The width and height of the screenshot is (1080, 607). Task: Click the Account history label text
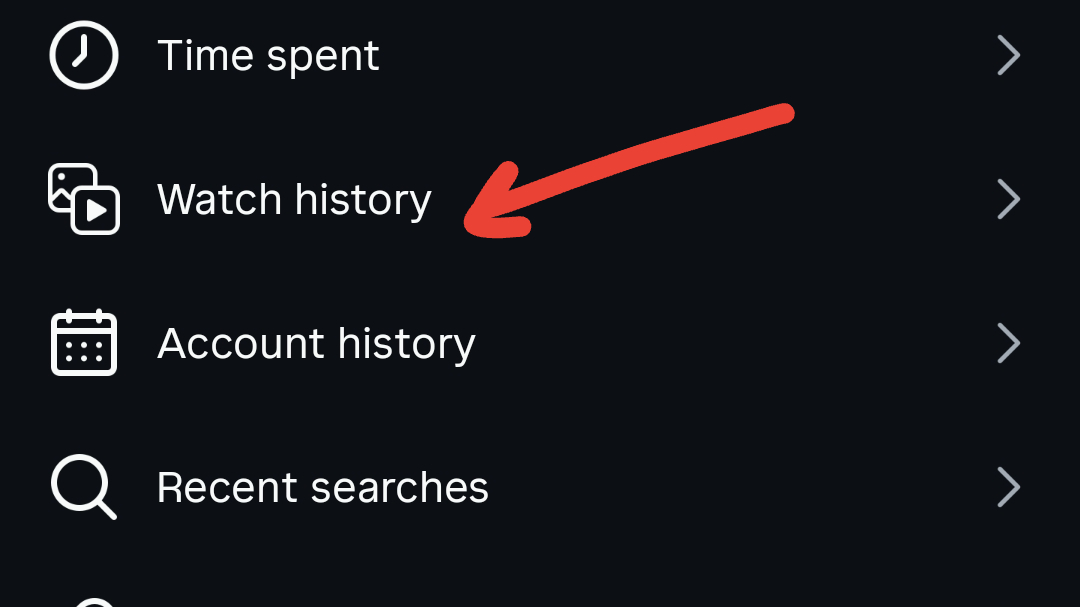pyautogui.click(x=316, y=343)
